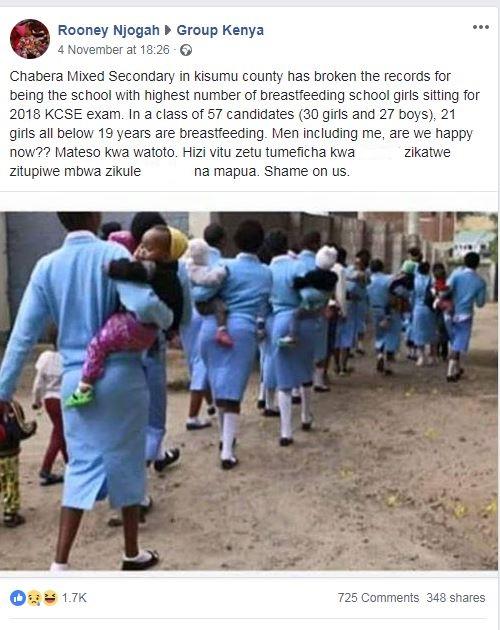View the 1.7K reactions count list
This screenshot has width=500, height=630.
click(x=74, y=598)
